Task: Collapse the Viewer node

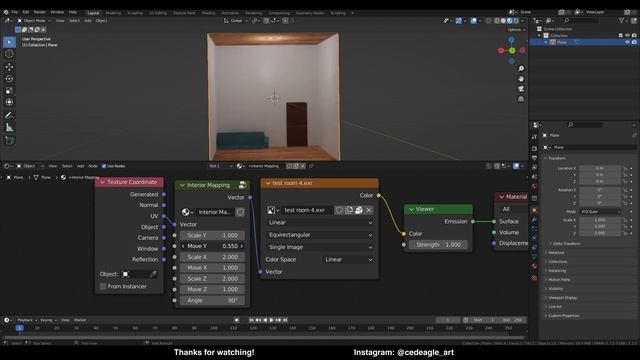Action: [411, 209]
